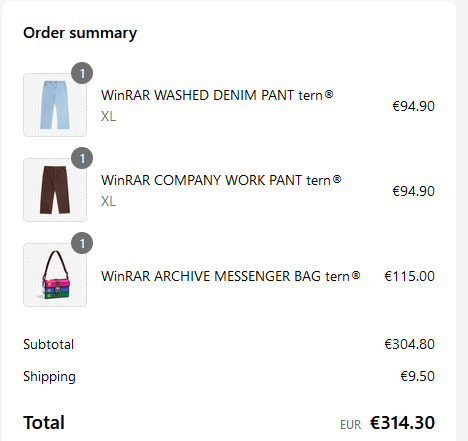The height and width of the screenshot is (441, 468).
Task: Click the work pant €94.90 price
Action: tap(413, 191)
